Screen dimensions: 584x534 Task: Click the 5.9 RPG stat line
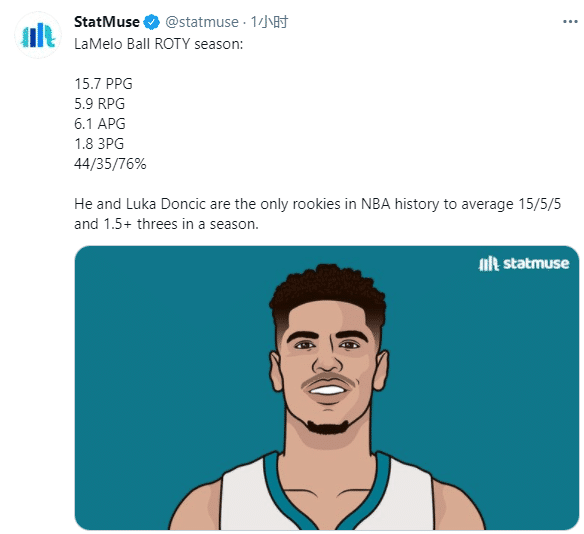pyautogui.click(x=99, y=104)
